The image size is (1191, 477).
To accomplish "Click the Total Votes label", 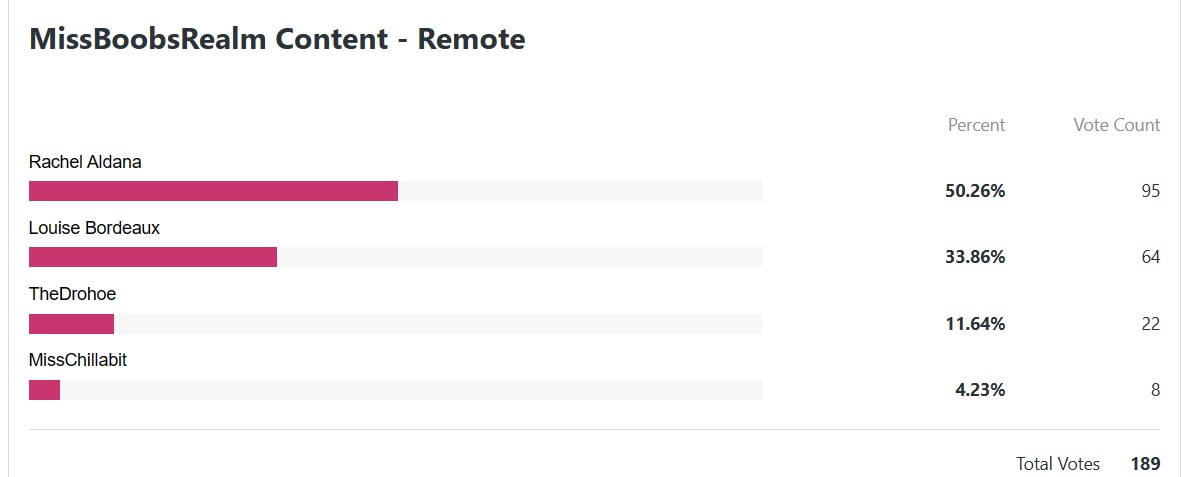I will [x=1058, y=463].
